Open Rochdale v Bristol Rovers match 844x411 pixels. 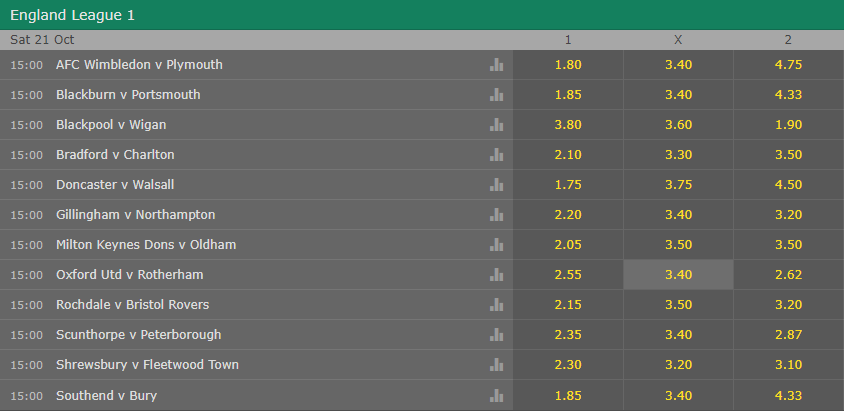(x=132, y=304)
